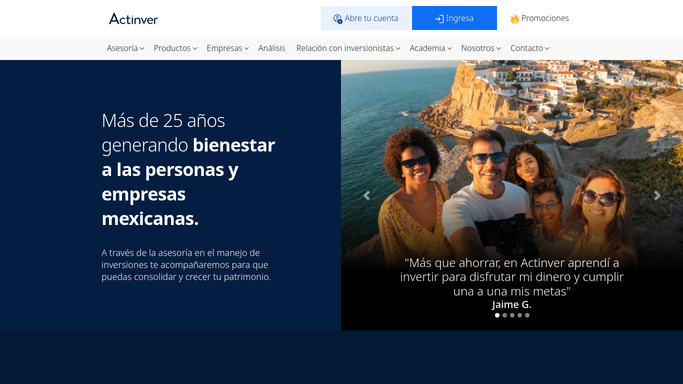The width and height of the screenshot is (683, 384).
Task: Expand the Productos dropdown menu
Action: [x=175, y=48]
